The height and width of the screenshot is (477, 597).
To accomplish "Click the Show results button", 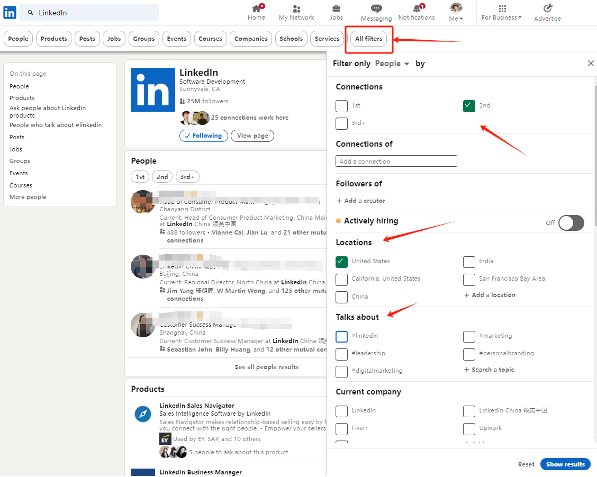I will (565, 464).
